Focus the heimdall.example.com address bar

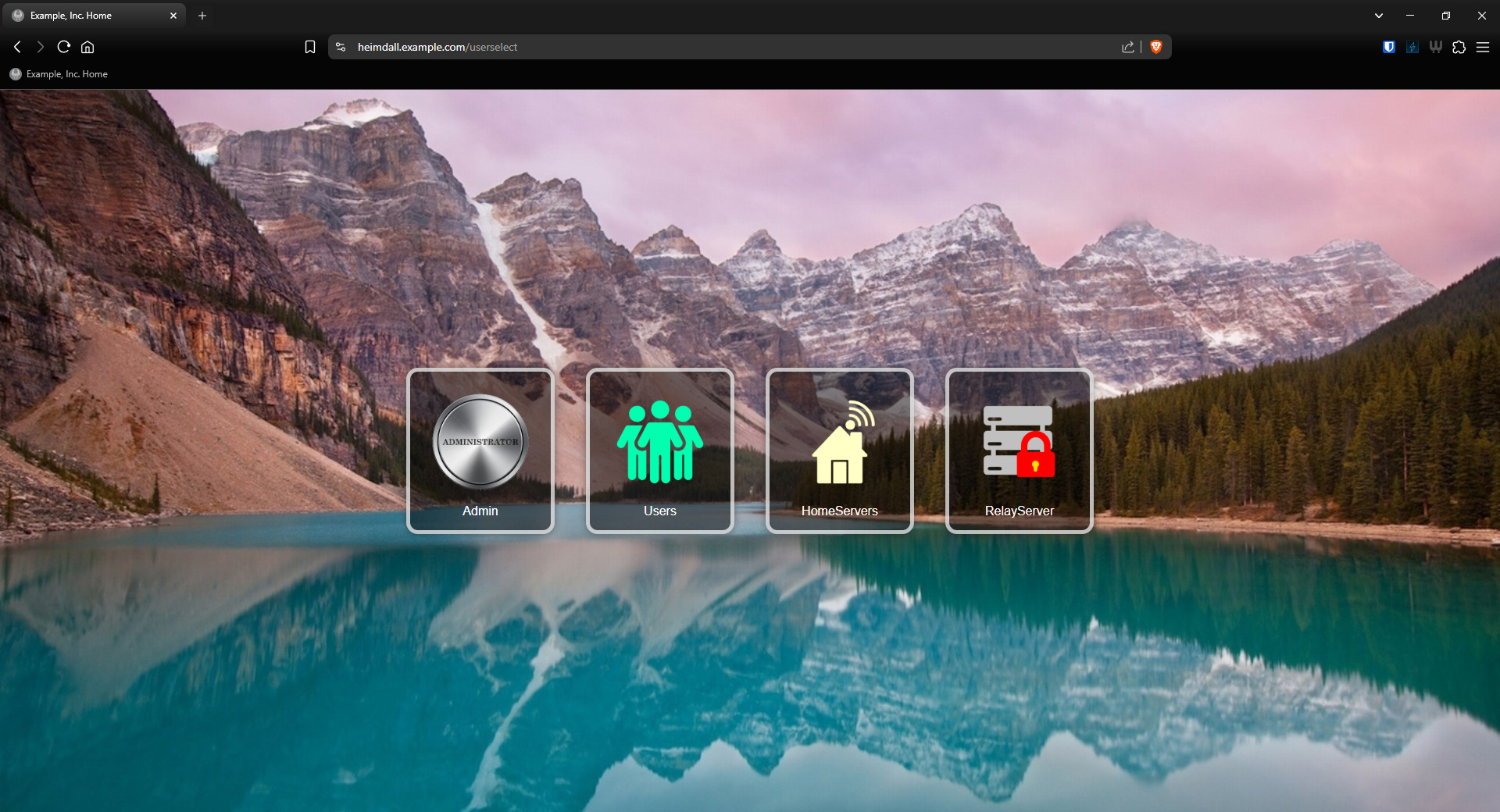(703, 47)
